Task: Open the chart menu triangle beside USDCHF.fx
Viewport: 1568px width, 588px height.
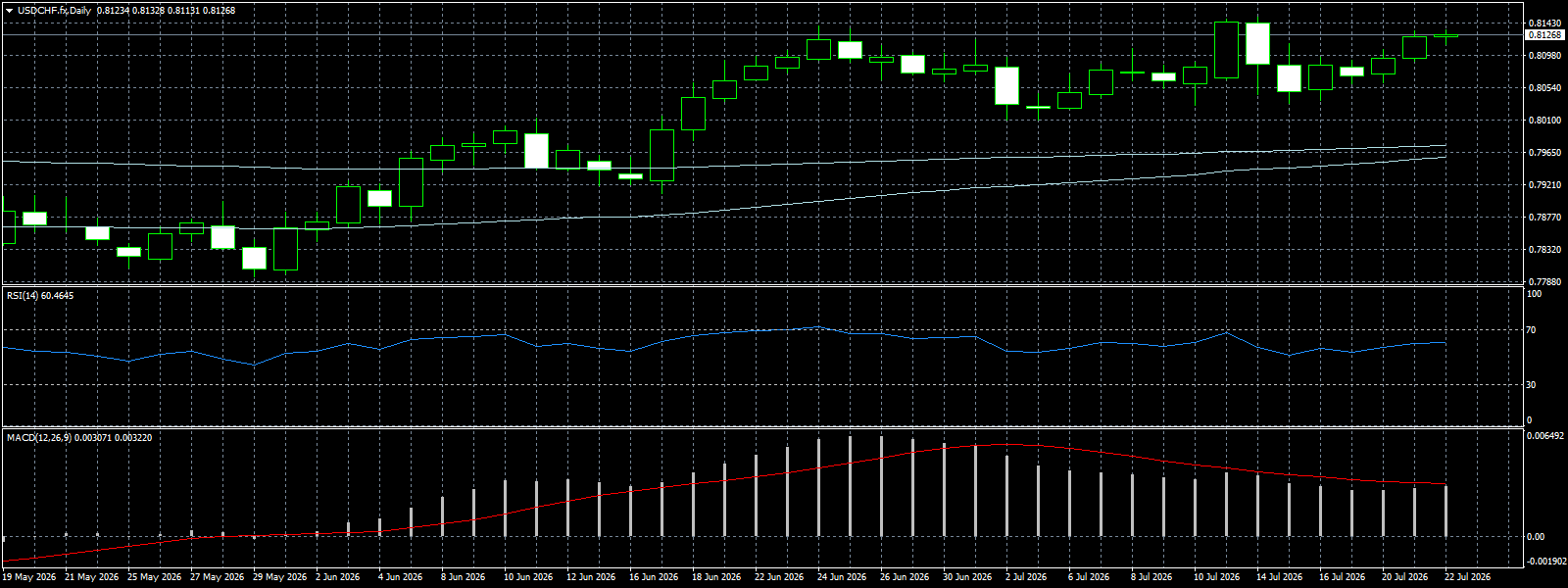Action: (9, 10)
